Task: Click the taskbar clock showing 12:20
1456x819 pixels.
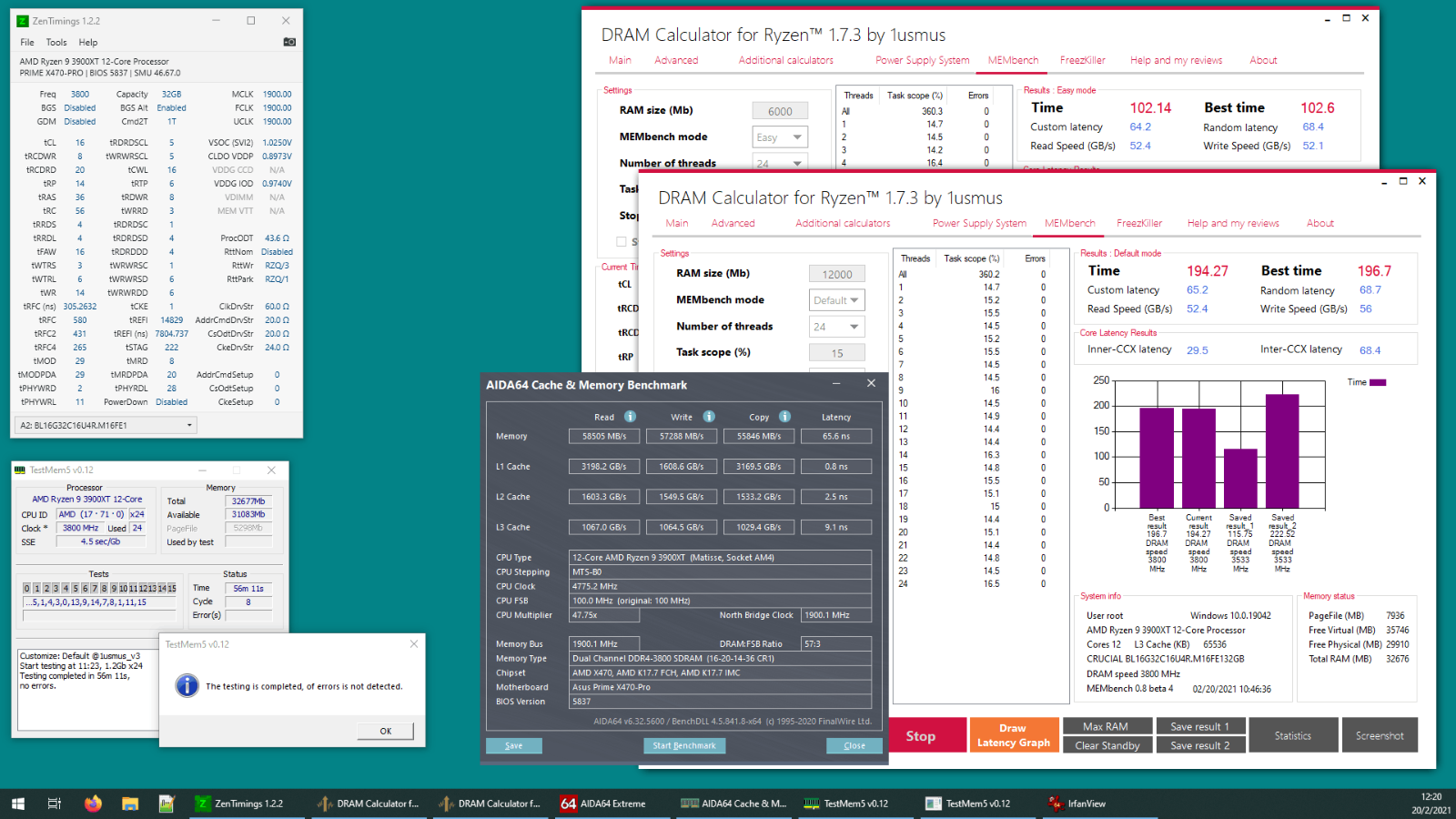Action: [1431, 804]
